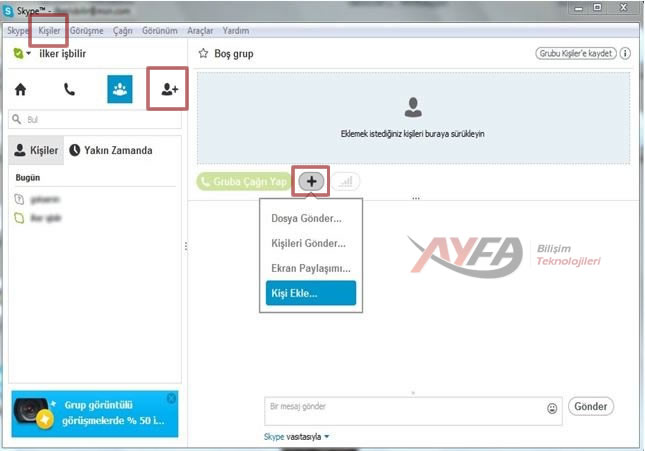The image size is (645, 451).
Task: Click the info icon near Grubu Kişiler'e kaydet
Action: pos(626,53)
